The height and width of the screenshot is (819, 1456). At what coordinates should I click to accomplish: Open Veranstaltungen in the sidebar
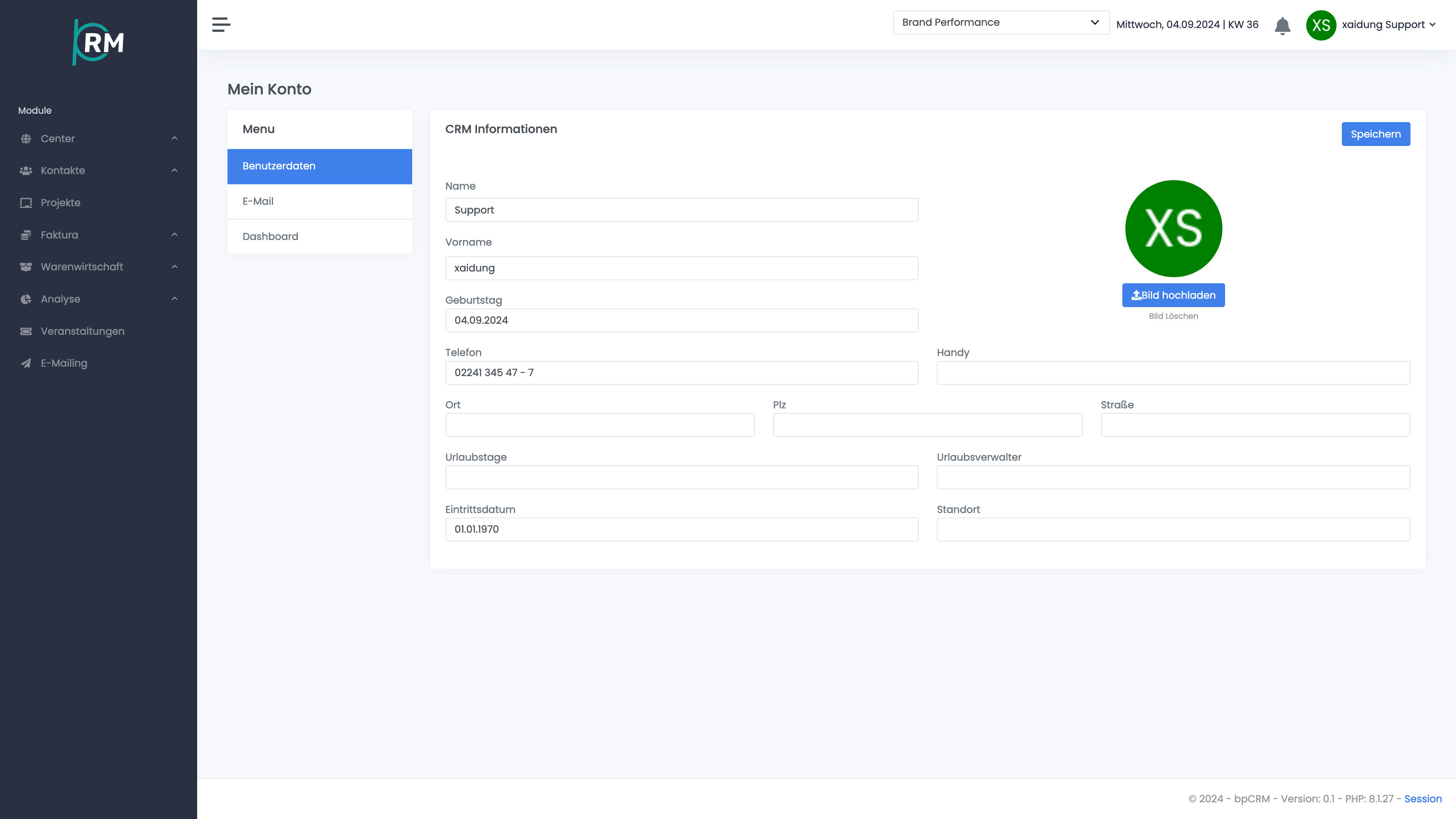[98, 331]
